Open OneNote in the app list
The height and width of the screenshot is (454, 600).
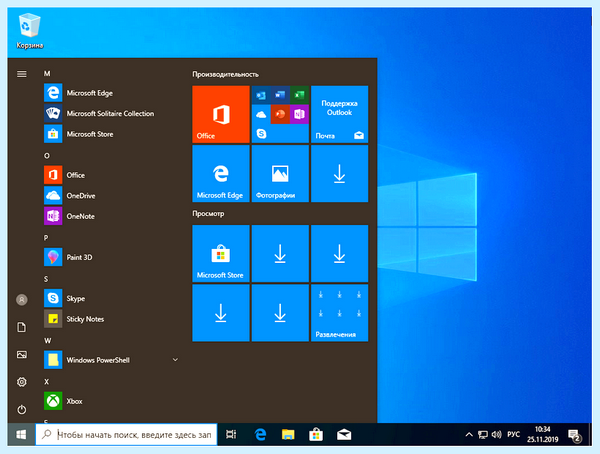pyautogui.click(x=111, y=217)
